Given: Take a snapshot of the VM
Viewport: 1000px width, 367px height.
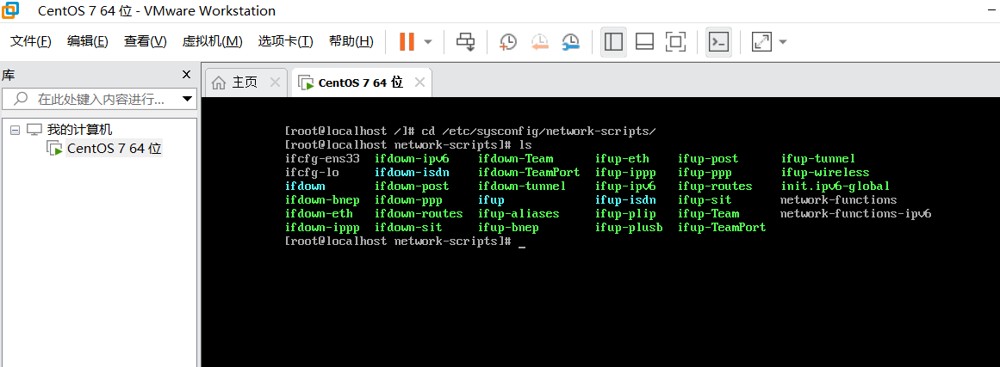Looking at the screenshot, I should 508,42.
